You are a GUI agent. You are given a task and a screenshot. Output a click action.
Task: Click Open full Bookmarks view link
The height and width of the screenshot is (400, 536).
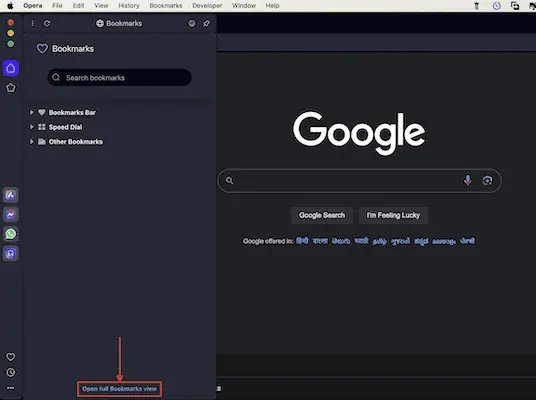click(119, 389)
